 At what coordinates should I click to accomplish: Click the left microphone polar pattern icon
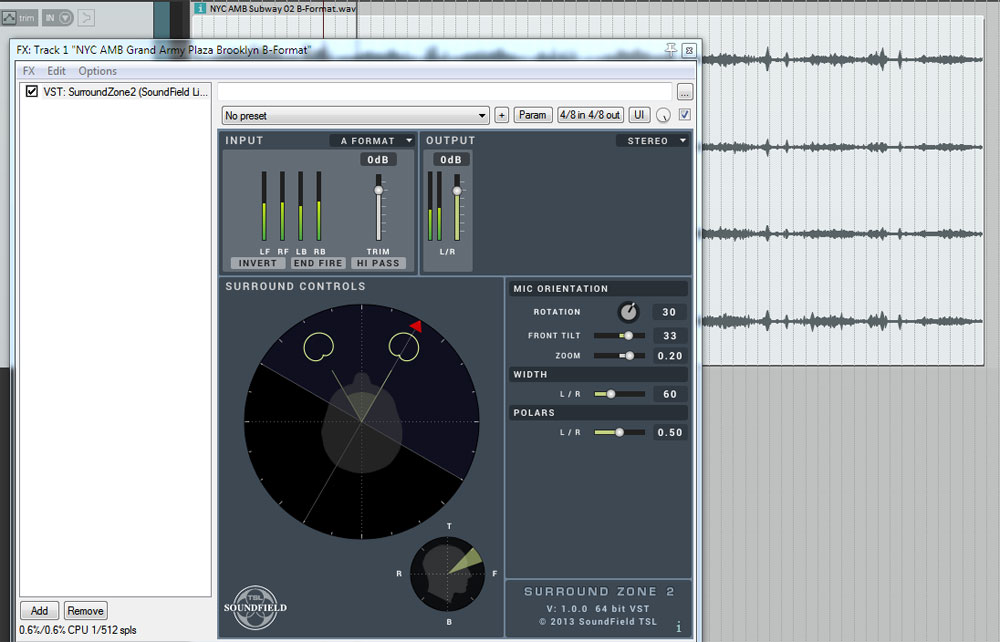coord(318,347)
